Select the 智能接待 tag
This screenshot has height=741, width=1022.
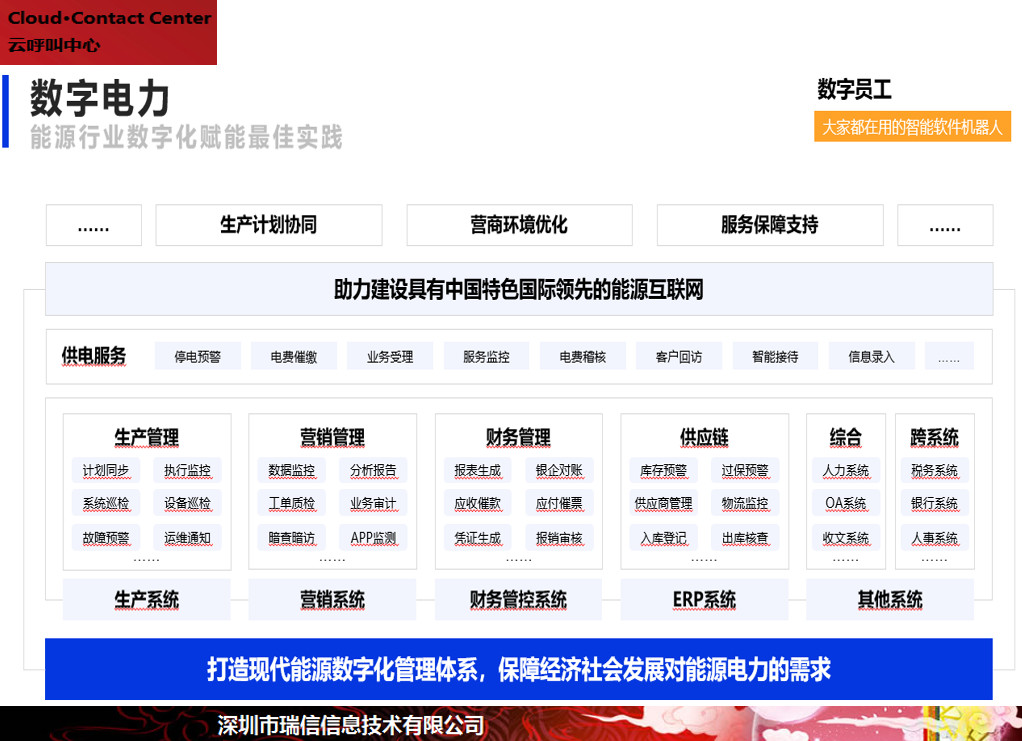(775, 356)
